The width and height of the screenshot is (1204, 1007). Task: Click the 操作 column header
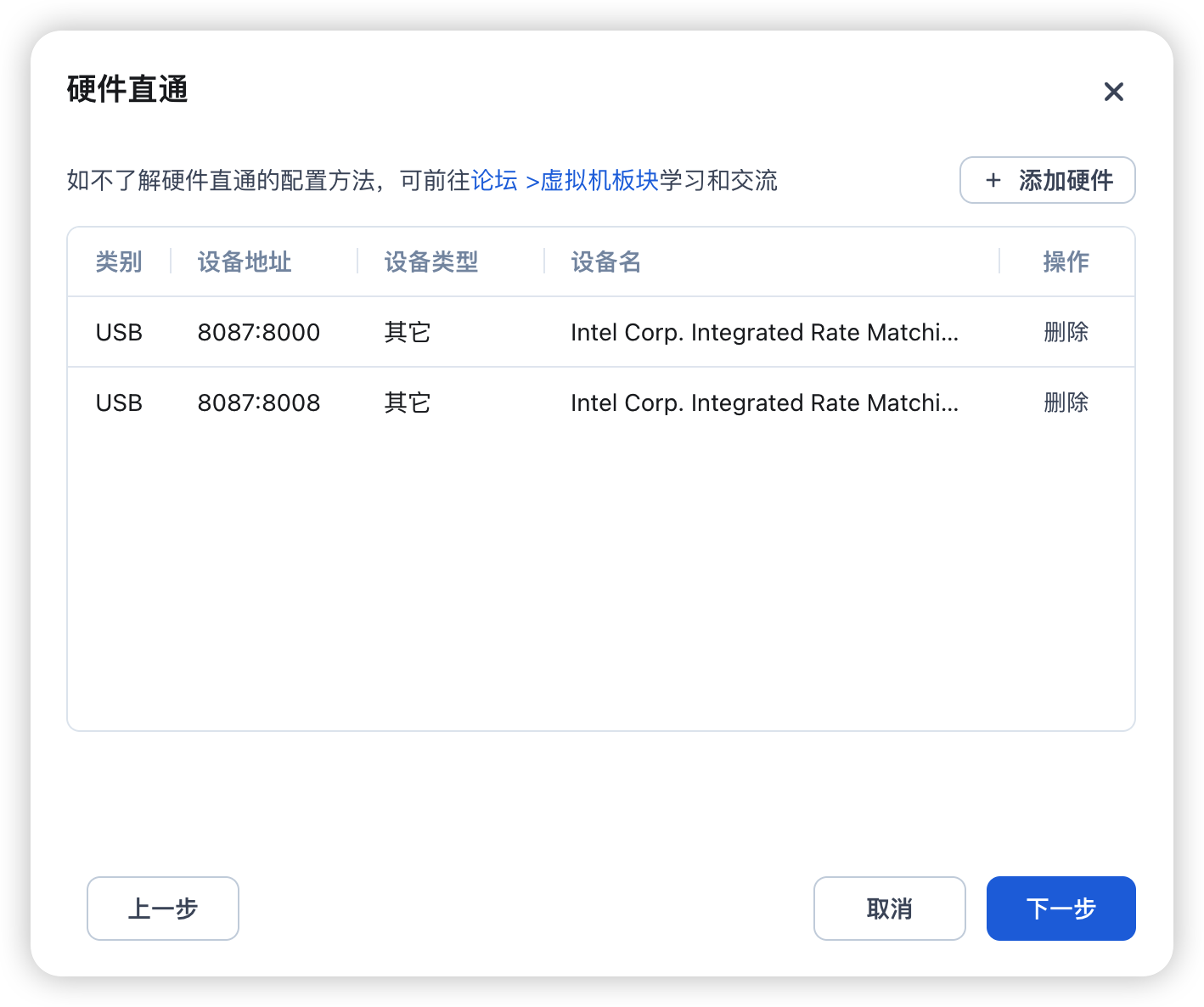(x=1066, y=262)
